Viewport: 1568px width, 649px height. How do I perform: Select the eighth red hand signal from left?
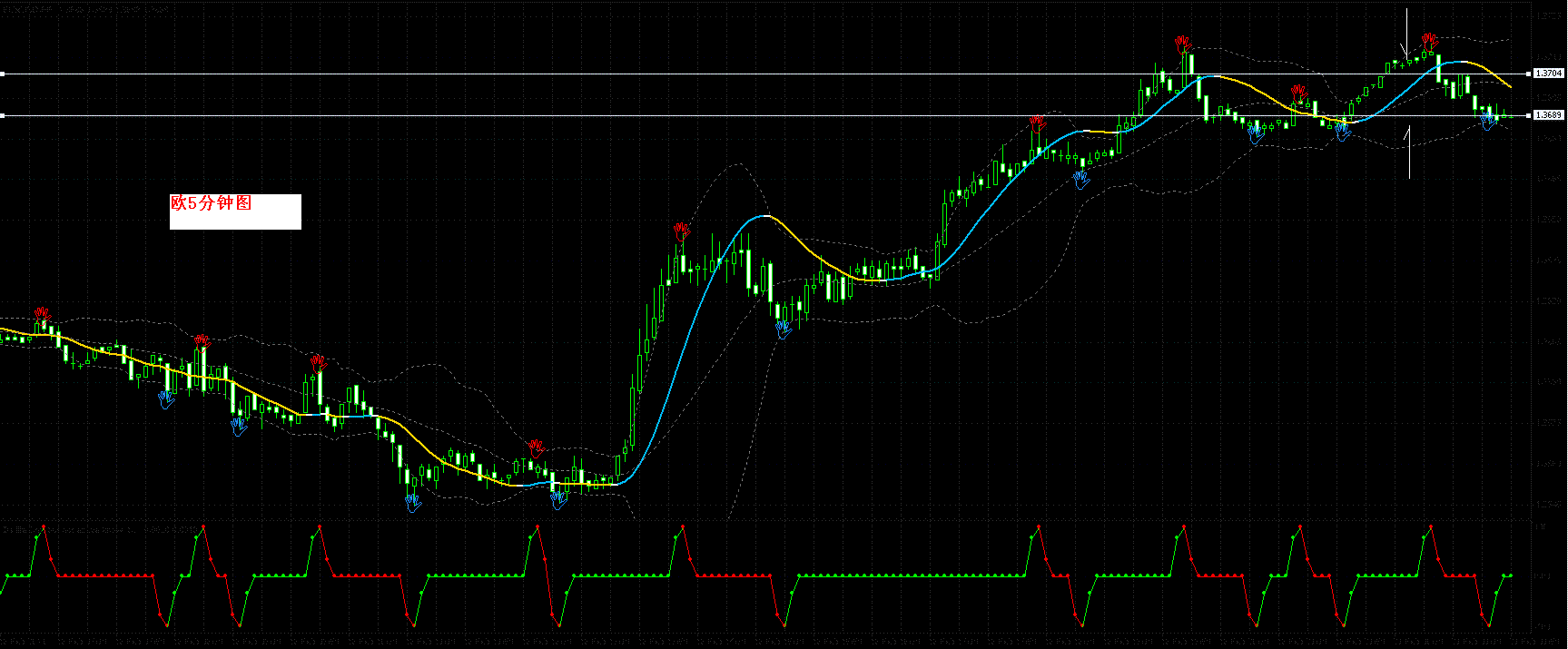1299,93
